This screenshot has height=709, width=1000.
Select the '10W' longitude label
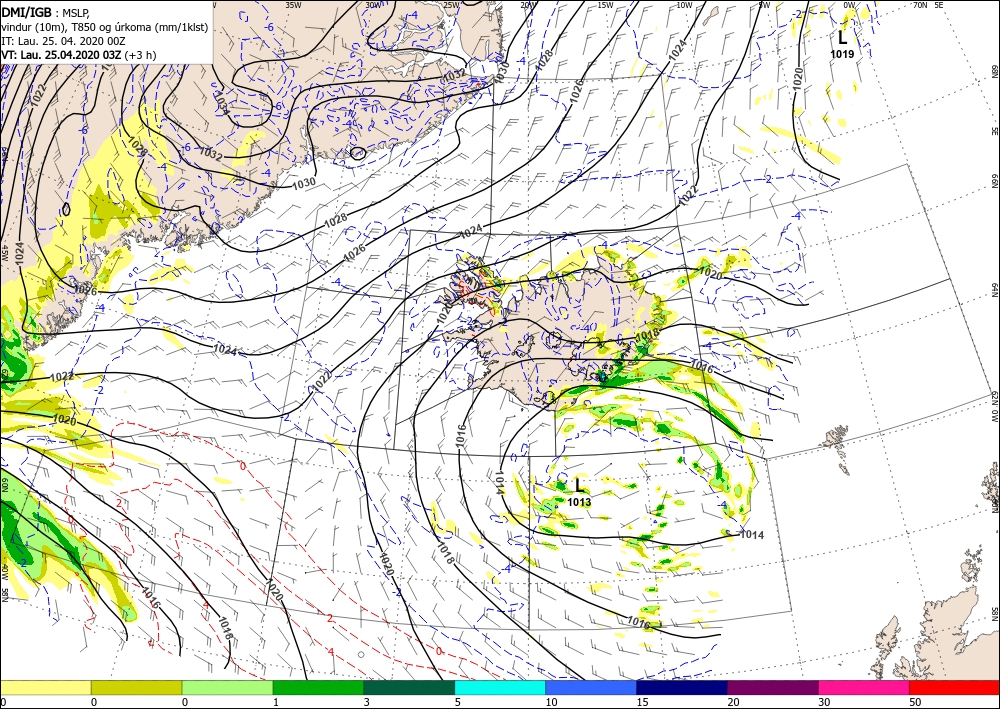[x=684, y=5]
